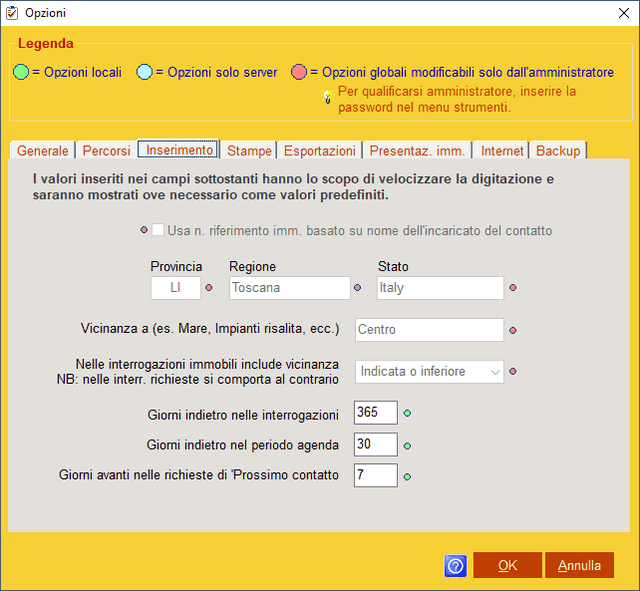This screenshot has width=640, height=591.
Task: Click green dot next to 365 days field
Action: point(407,413)
